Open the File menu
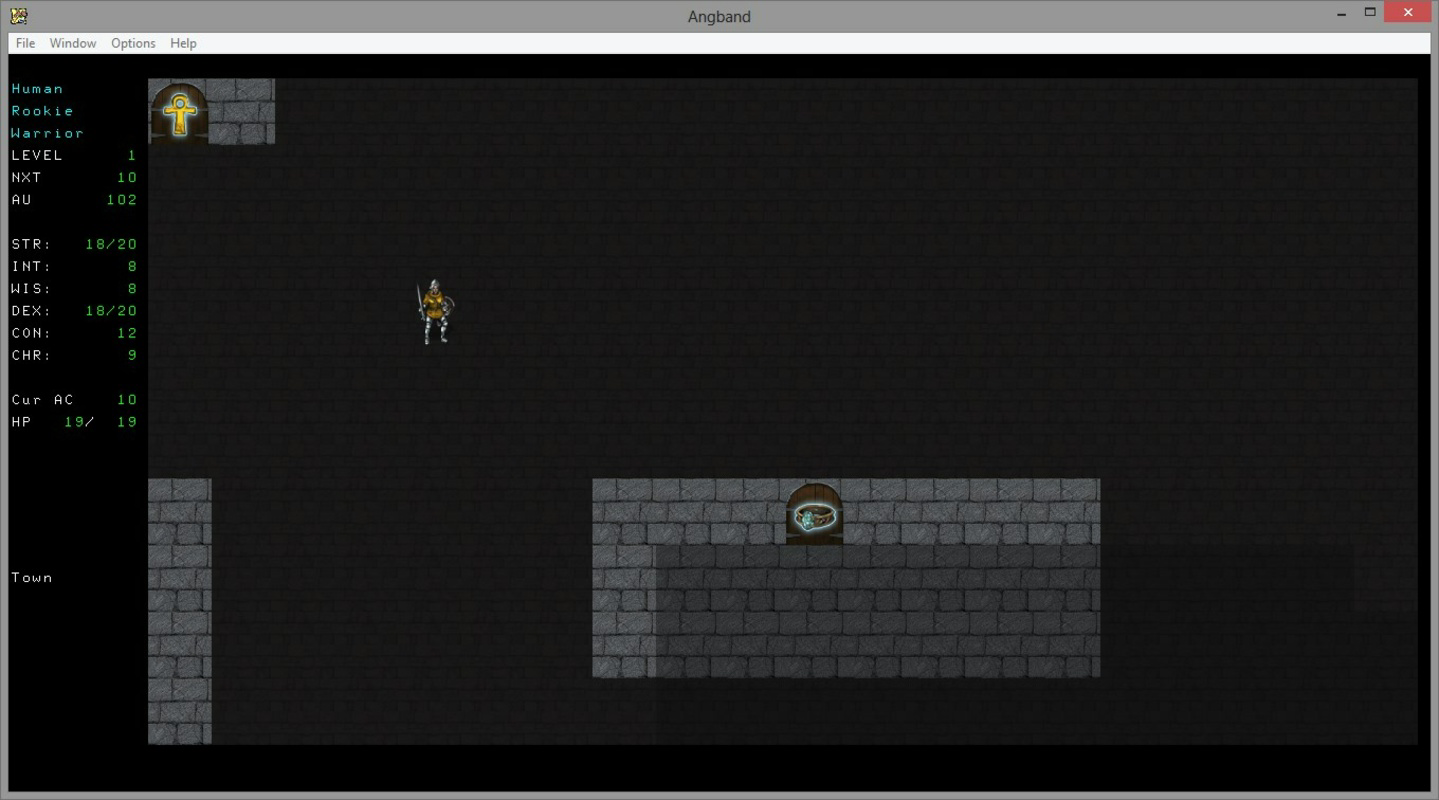Screen dimensions: 1439x800 (x=25, y=43)
